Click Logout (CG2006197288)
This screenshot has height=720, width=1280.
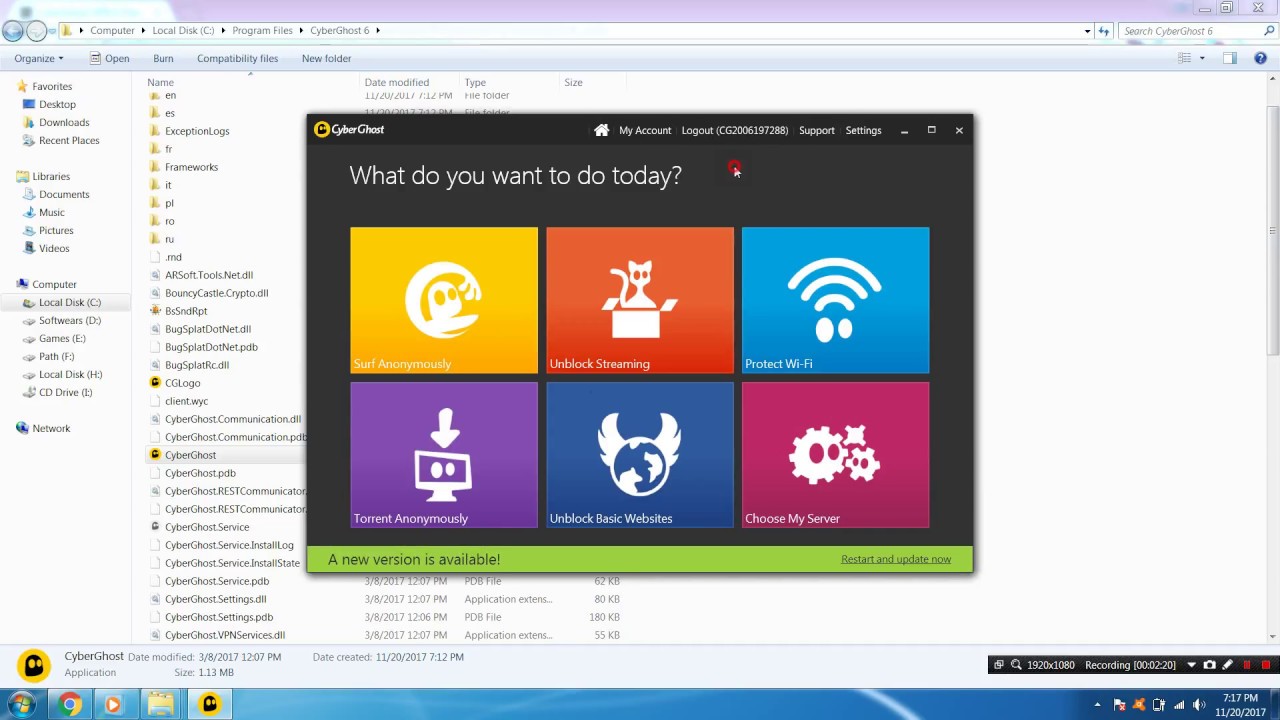click(735, 130)
